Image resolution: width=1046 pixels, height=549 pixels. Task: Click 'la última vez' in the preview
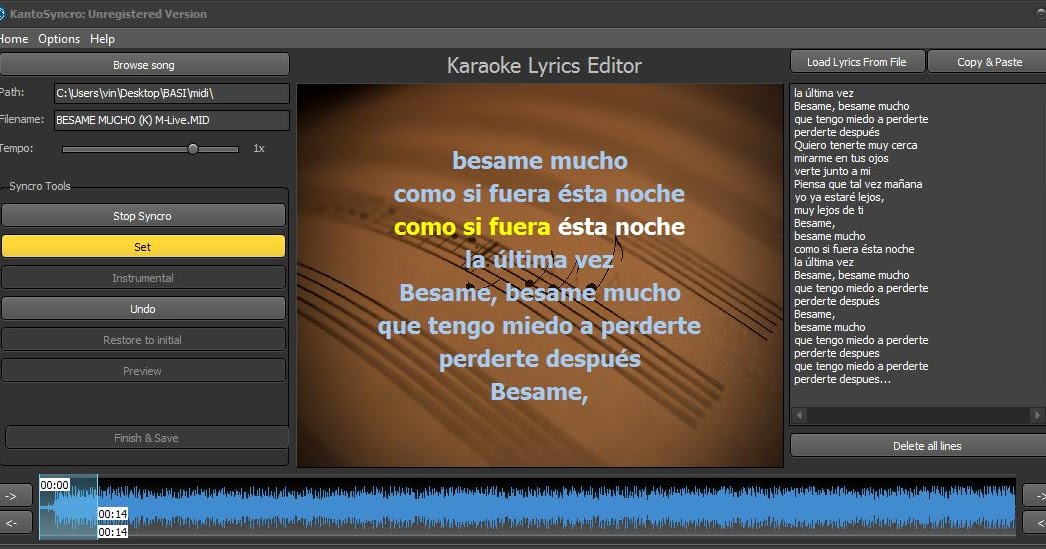pos(539,259)
